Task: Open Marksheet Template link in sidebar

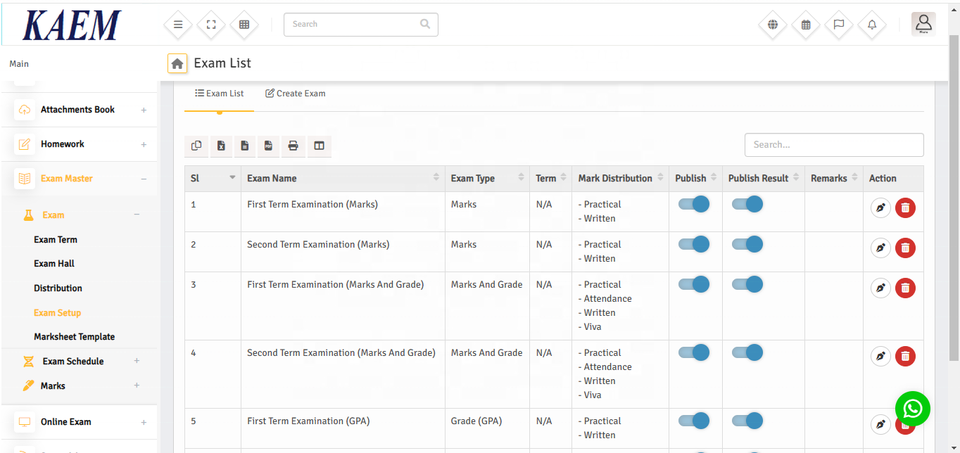Action: tap(74, 337)
